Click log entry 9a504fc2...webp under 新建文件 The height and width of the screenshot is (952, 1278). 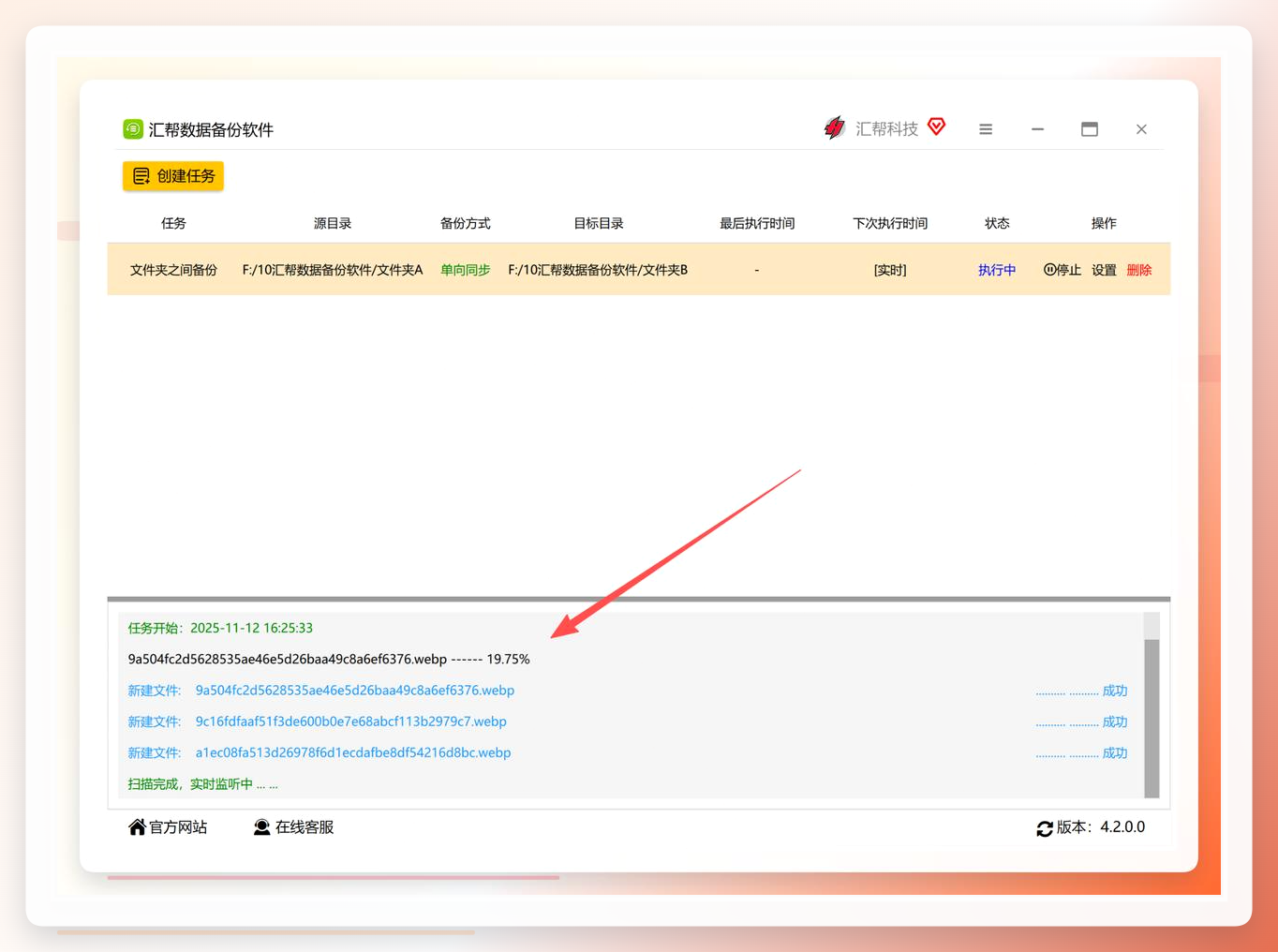pos(354,691)
